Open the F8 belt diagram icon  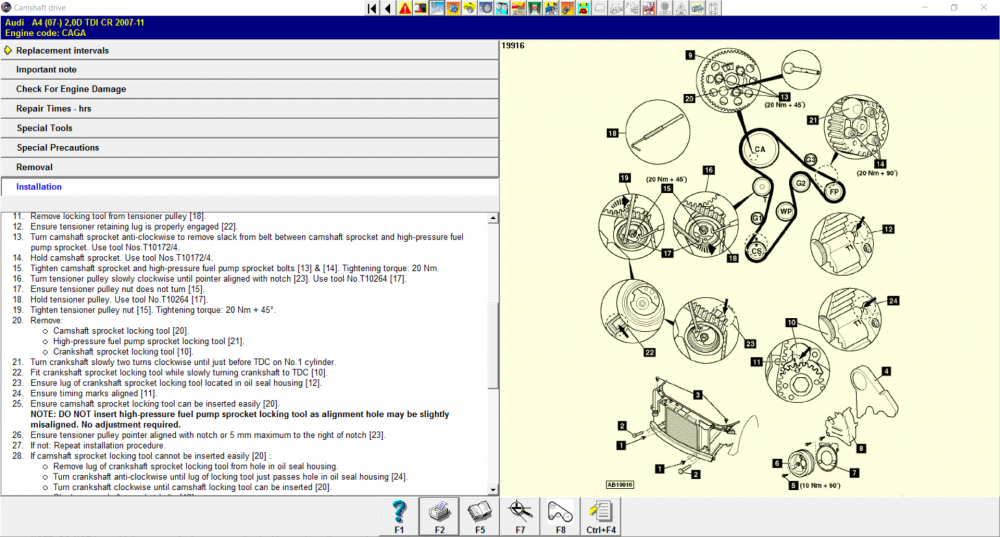point(561,516)
